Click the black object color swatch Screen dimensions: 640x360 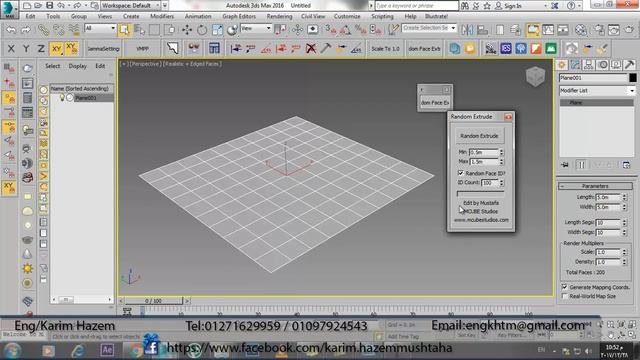pos(633,78)
